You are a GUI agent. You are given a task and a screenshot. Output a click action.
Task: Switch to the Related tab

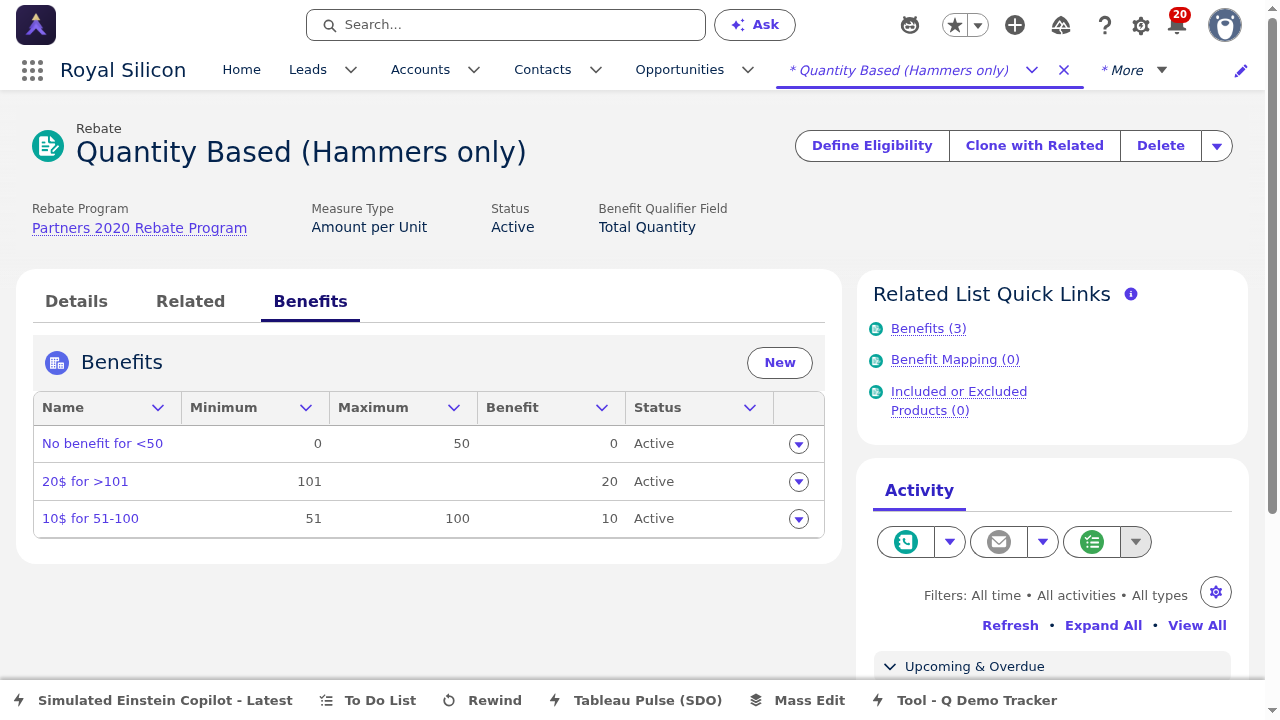click(x=190, y=302)
